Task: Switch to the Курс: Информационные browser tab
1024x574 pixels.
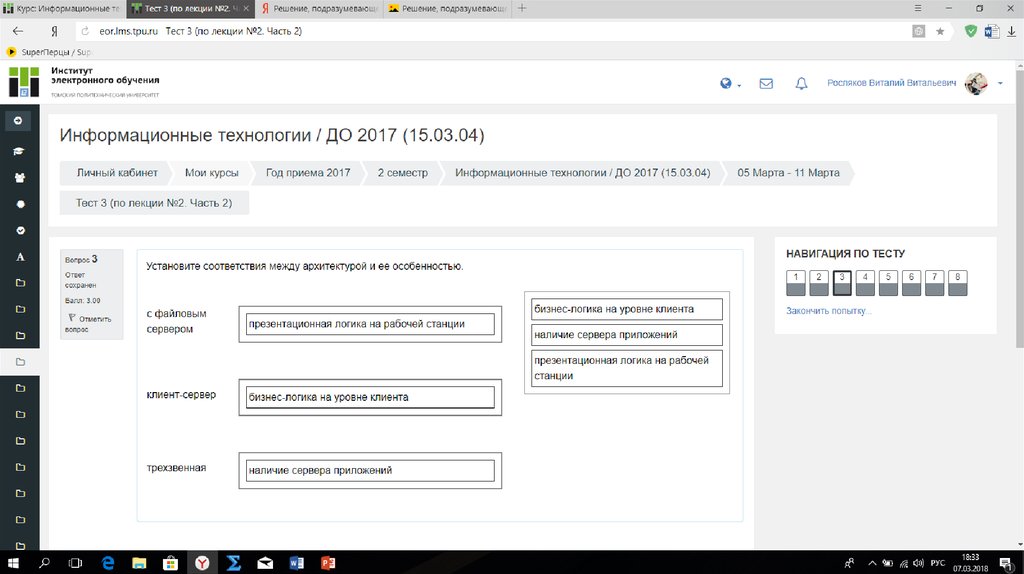Action: 62,8
